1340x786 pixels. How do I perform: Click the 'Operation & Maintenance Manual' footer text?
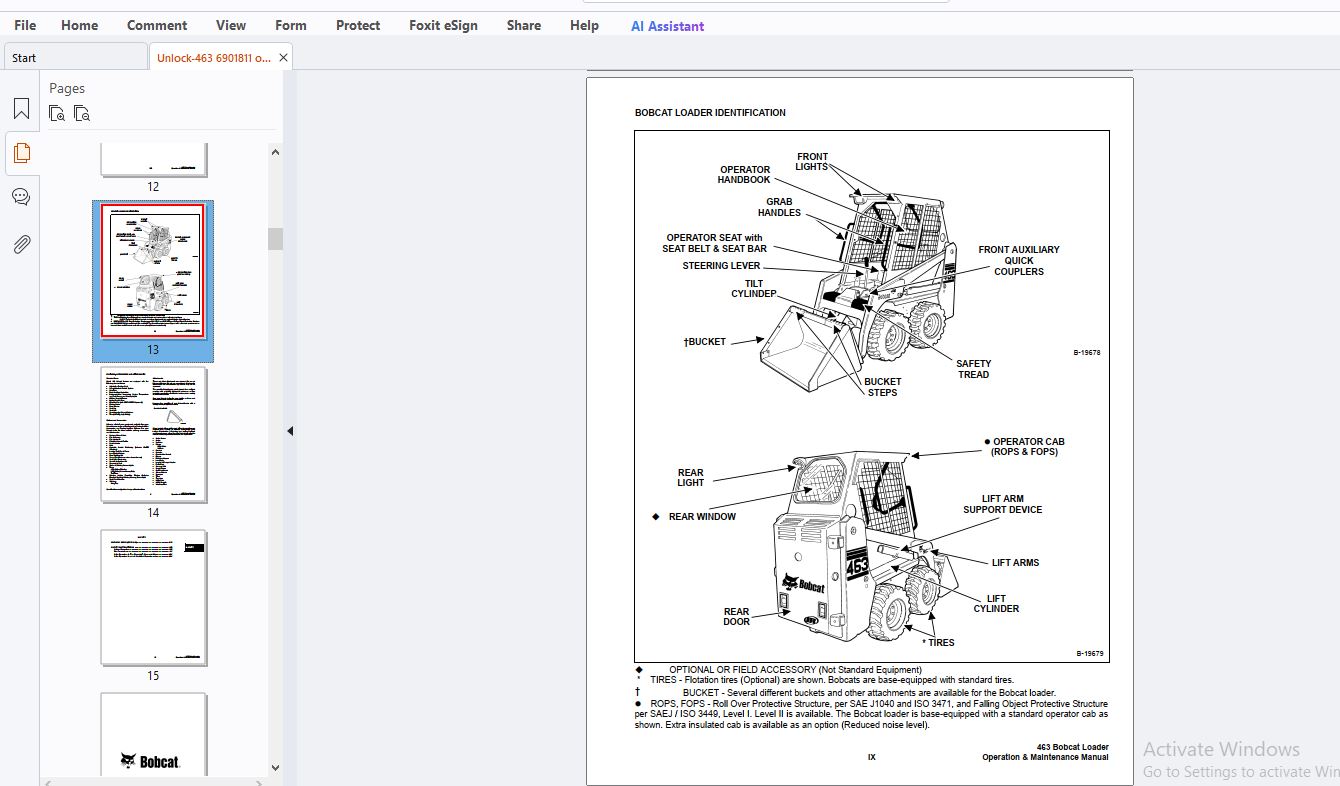coord(1045,757)
